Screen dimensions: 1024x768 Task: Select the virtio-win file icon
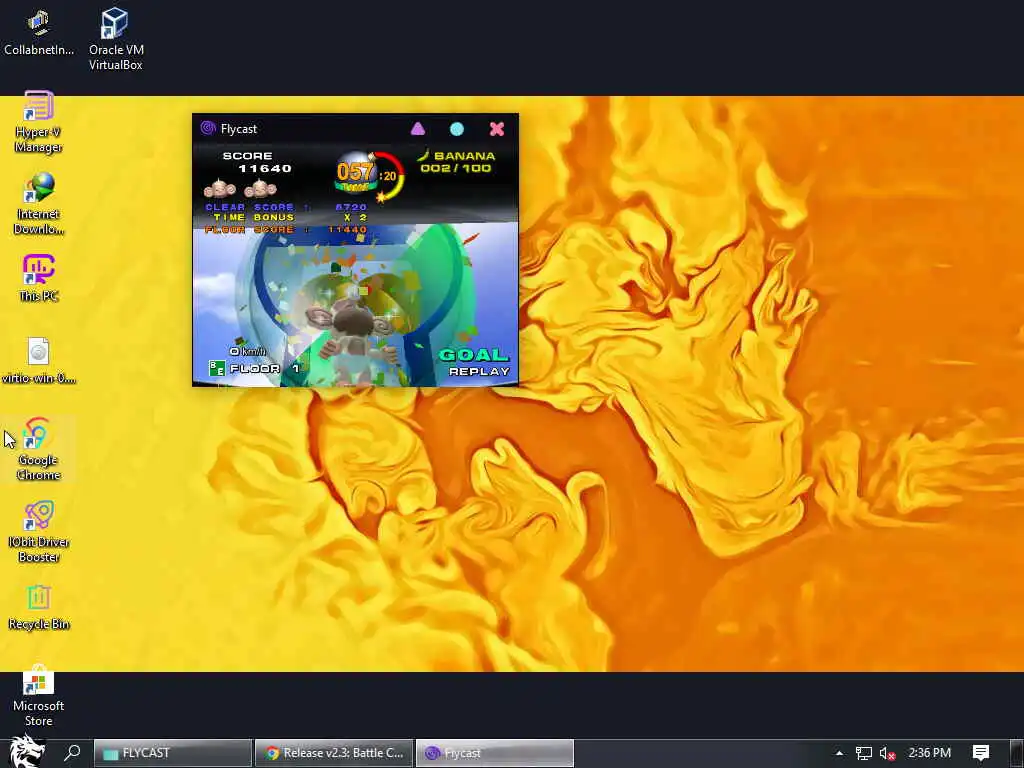[x=39, y=360]
